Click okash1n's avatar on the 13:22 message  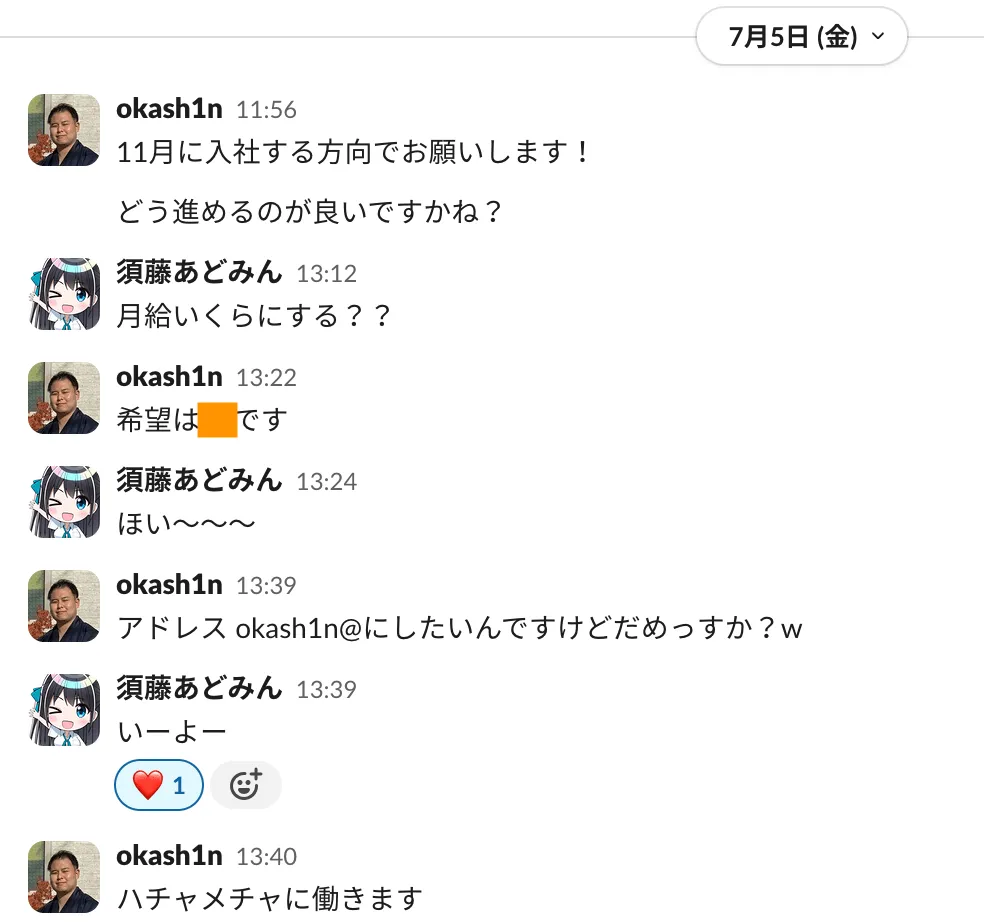point(64,398)
